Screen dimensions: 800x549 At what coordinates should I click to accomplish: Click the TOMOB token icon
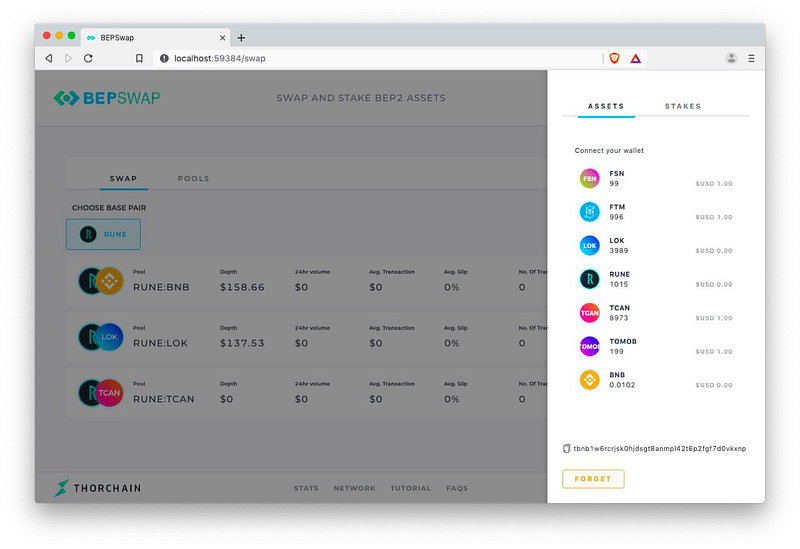coord(589,346)
